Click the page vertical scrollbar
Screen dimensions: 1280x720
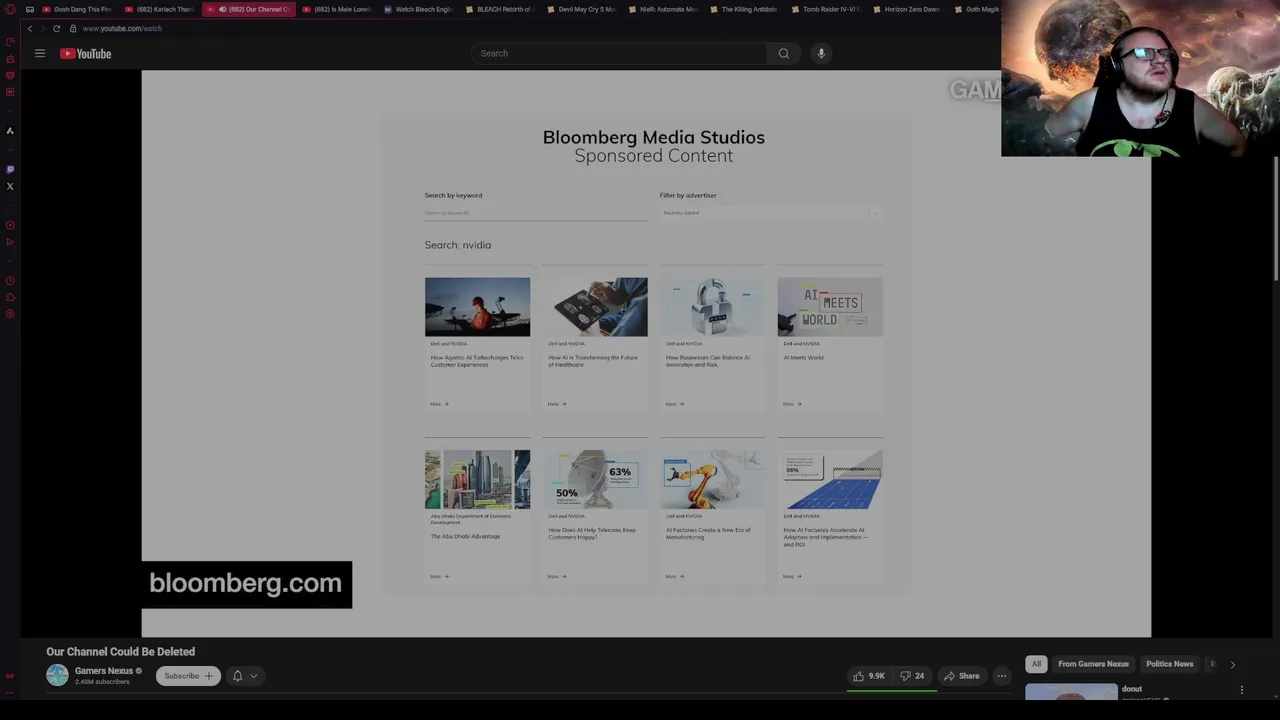[x=1275, y=220]
